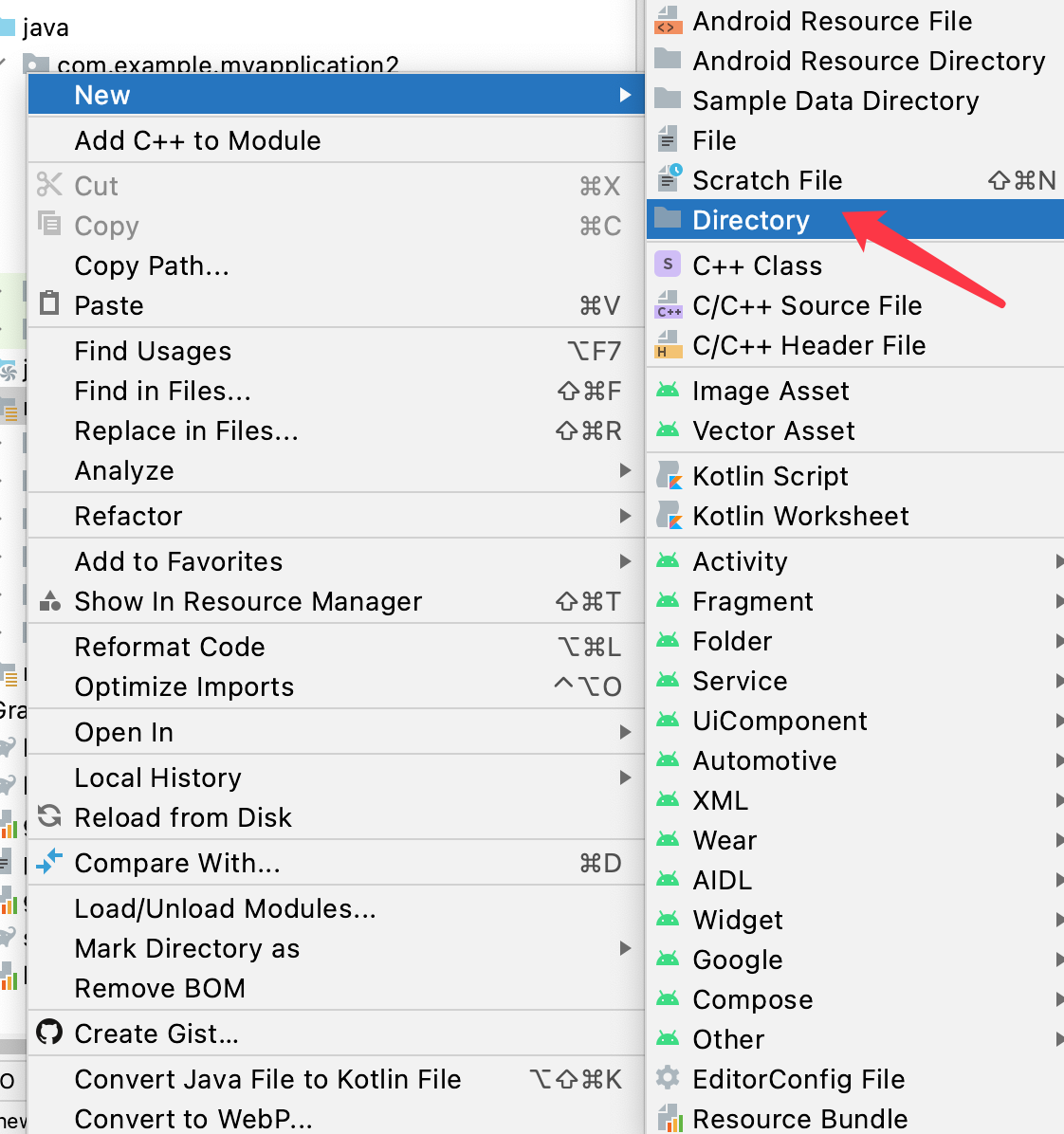This screenshot has width=1064, height=1134.
Task: Expand the Activity submenu arrow
Action: (1058, 561)
